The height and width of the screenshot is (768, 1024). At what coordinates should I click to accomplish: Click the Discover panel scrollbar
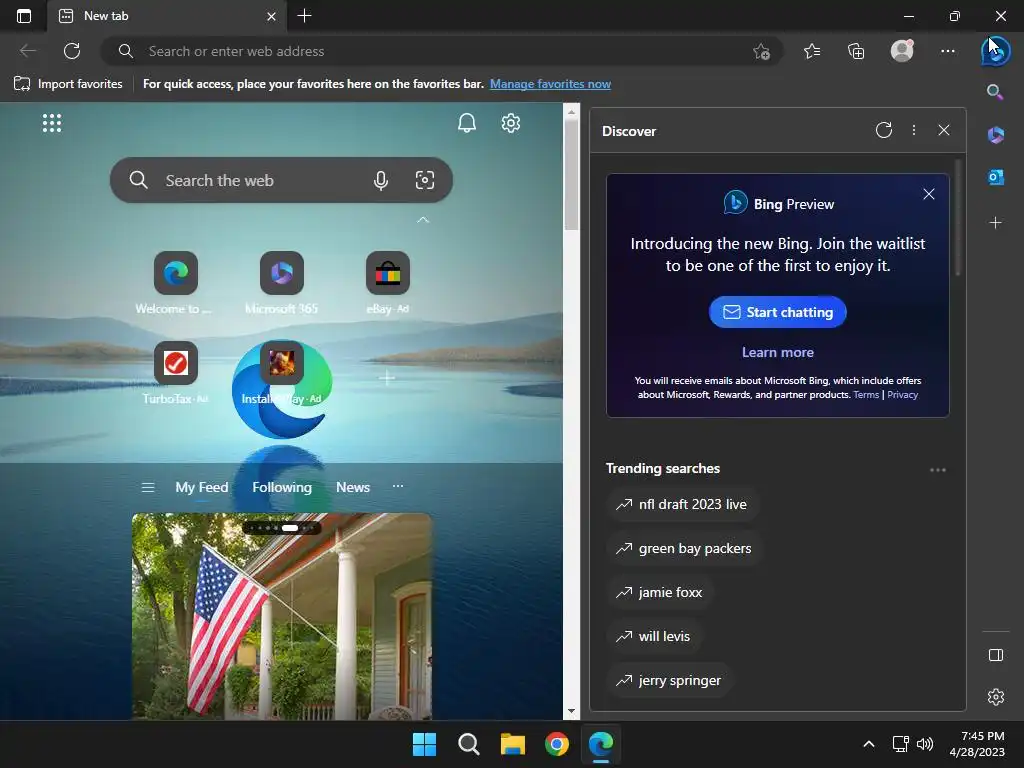[958, 217]
